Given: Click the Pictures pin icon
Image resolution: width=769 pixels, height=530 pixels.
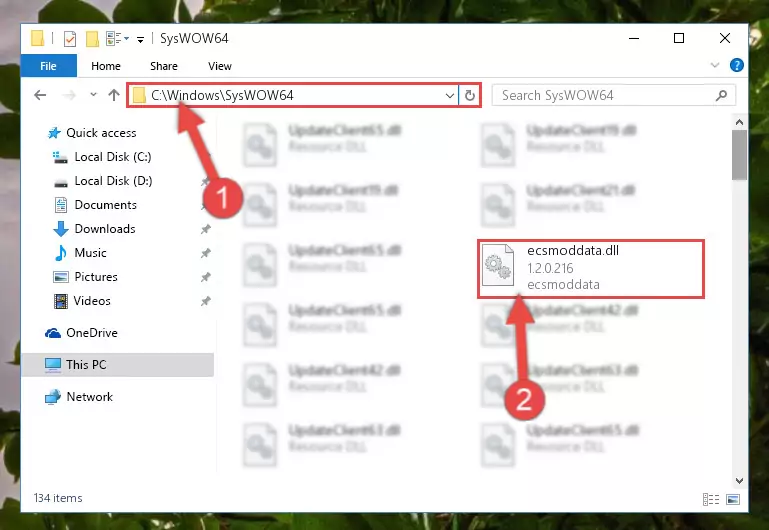Looking at the screenshot, I should [x=205, y=277].
